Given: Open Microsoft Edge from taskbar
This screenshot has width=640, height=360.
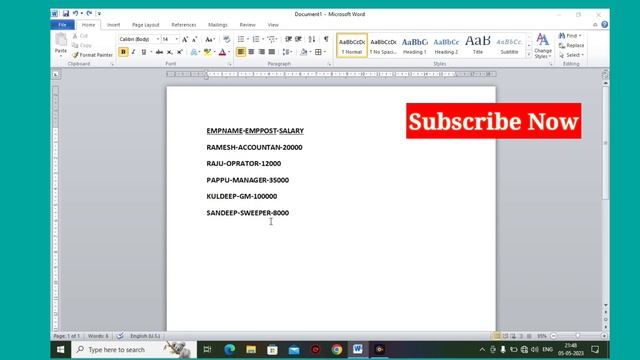Looking at the screenshot, I should pos(229,349).
